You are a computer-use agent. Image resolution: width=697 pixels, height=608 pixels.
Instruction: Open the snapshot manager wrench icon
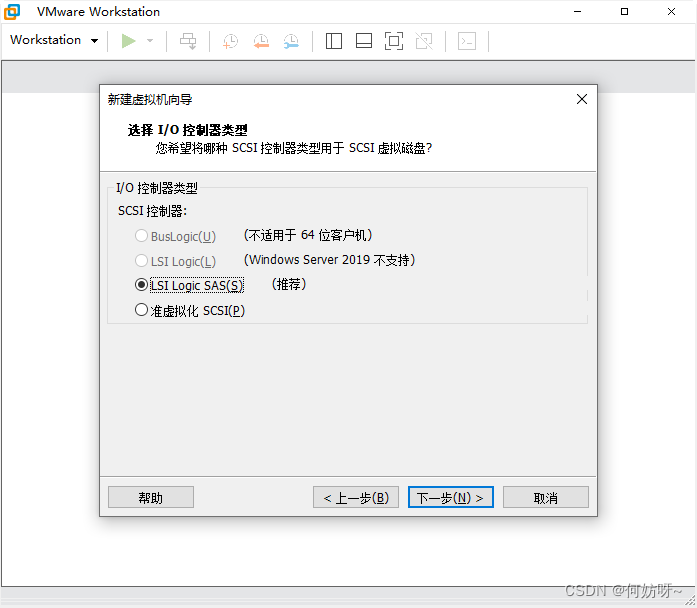pos(291,41)
